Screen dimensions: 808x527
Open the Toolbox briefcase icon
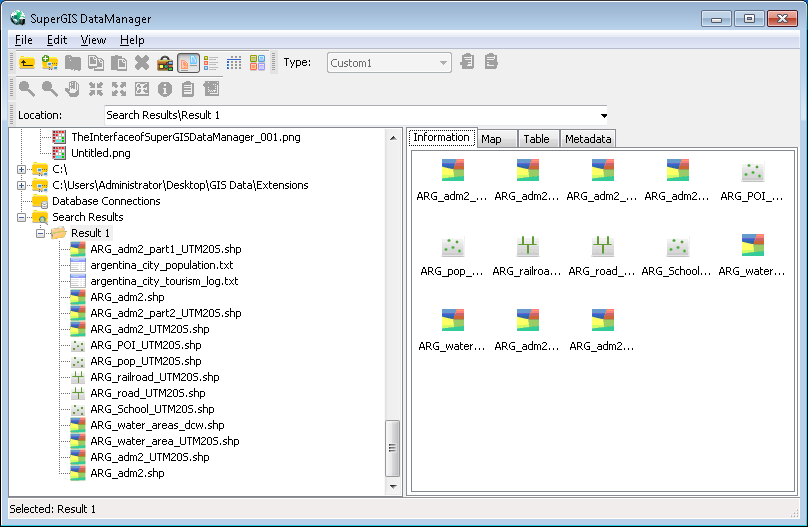click(x=165, y=63)
